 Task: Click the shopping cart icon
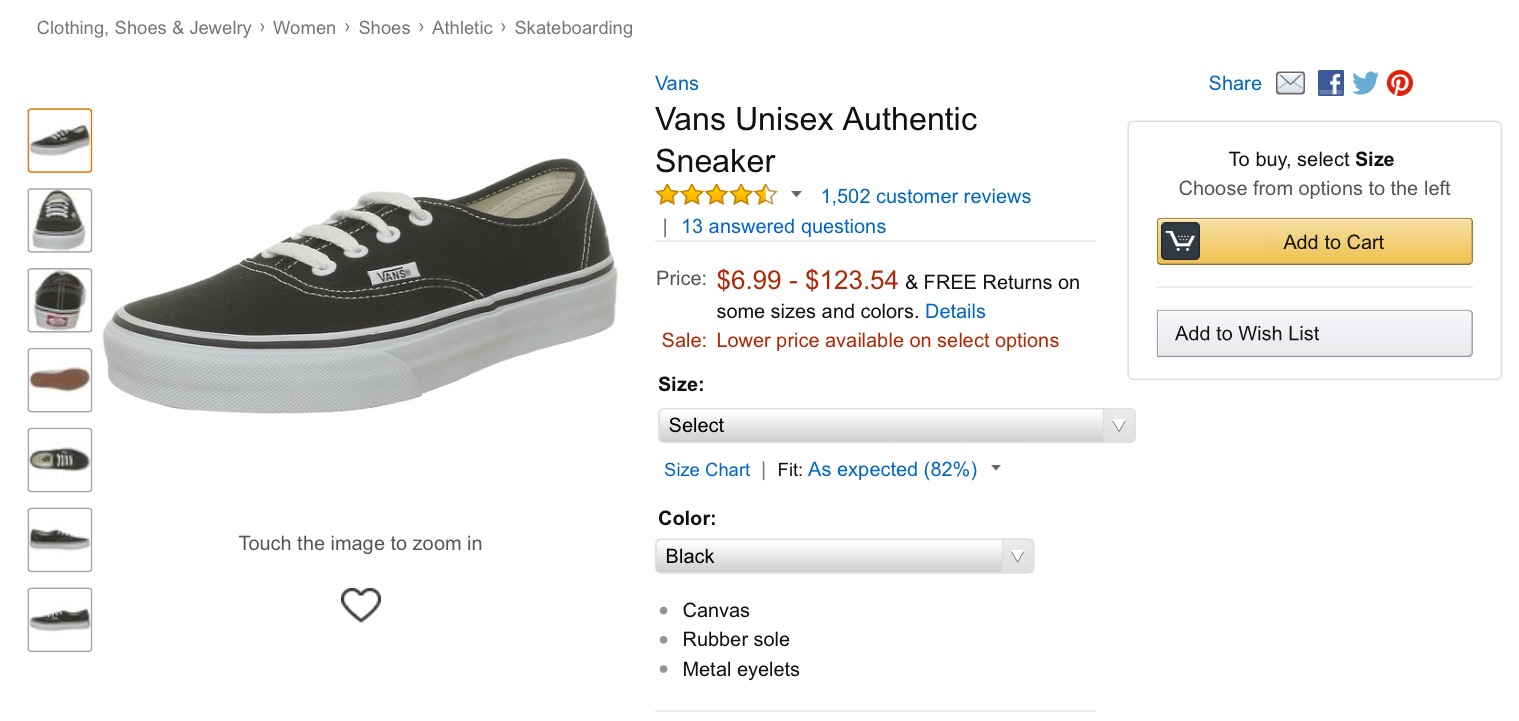1181,242
